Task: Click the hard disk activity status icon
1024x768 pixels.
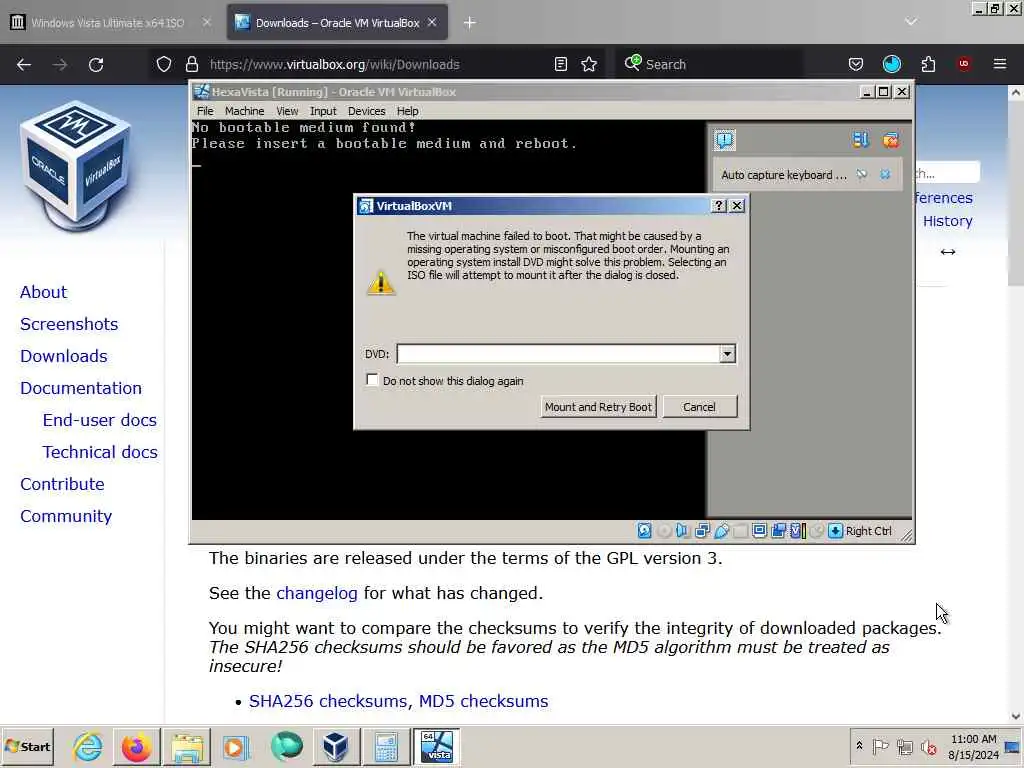Action: click(645, 531)
